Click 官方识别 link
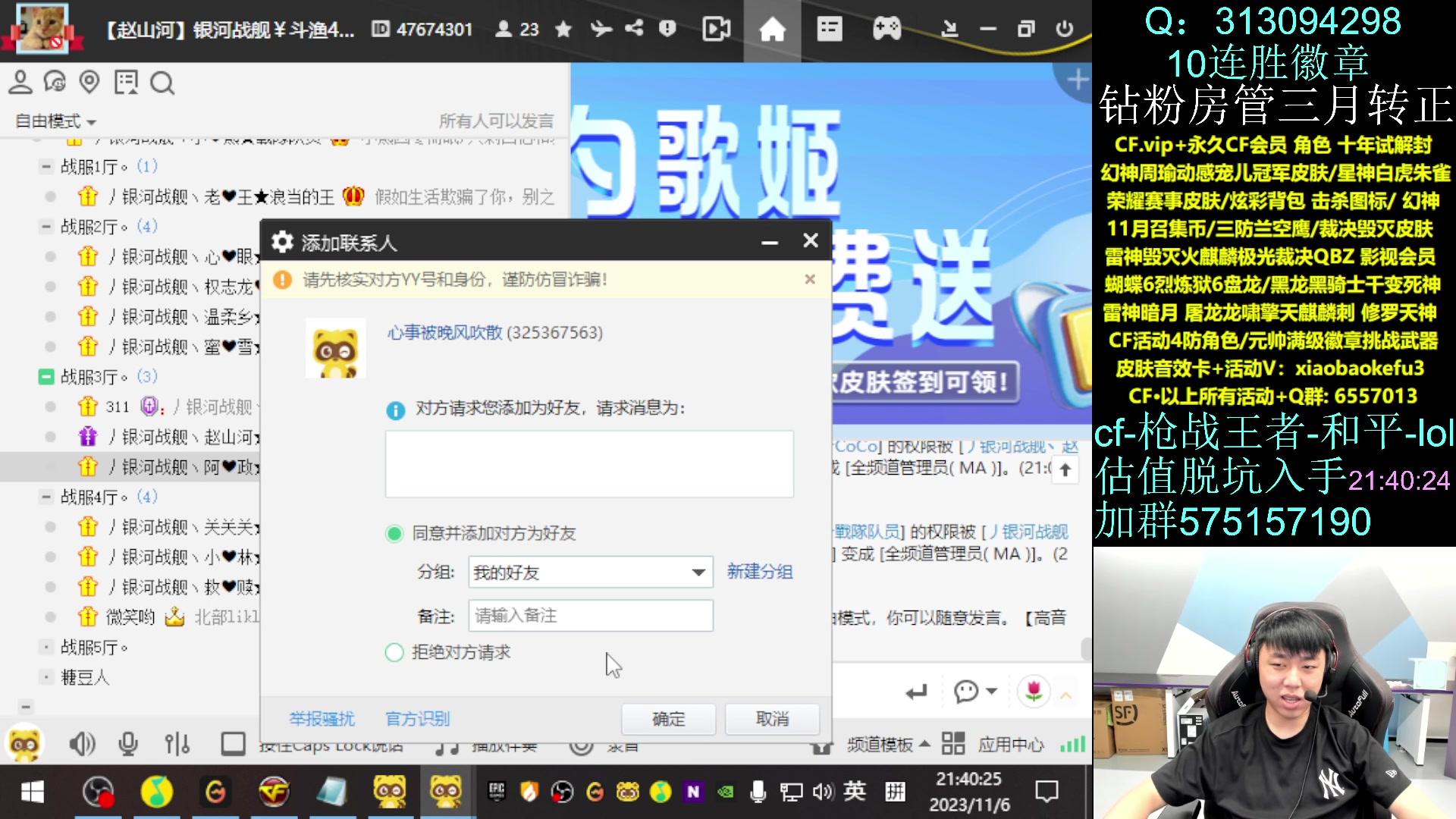 click(417, 719)
